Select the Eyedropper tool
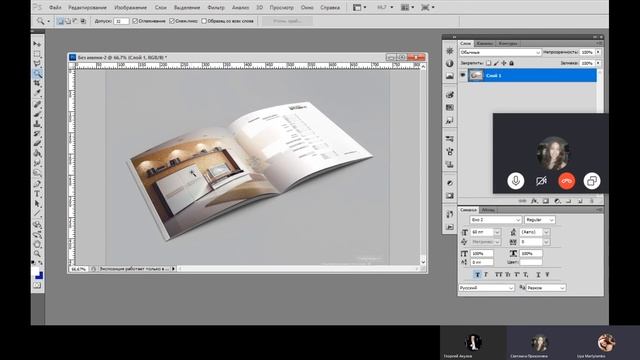Screen dimensions: 640x360 click(37, 93)
